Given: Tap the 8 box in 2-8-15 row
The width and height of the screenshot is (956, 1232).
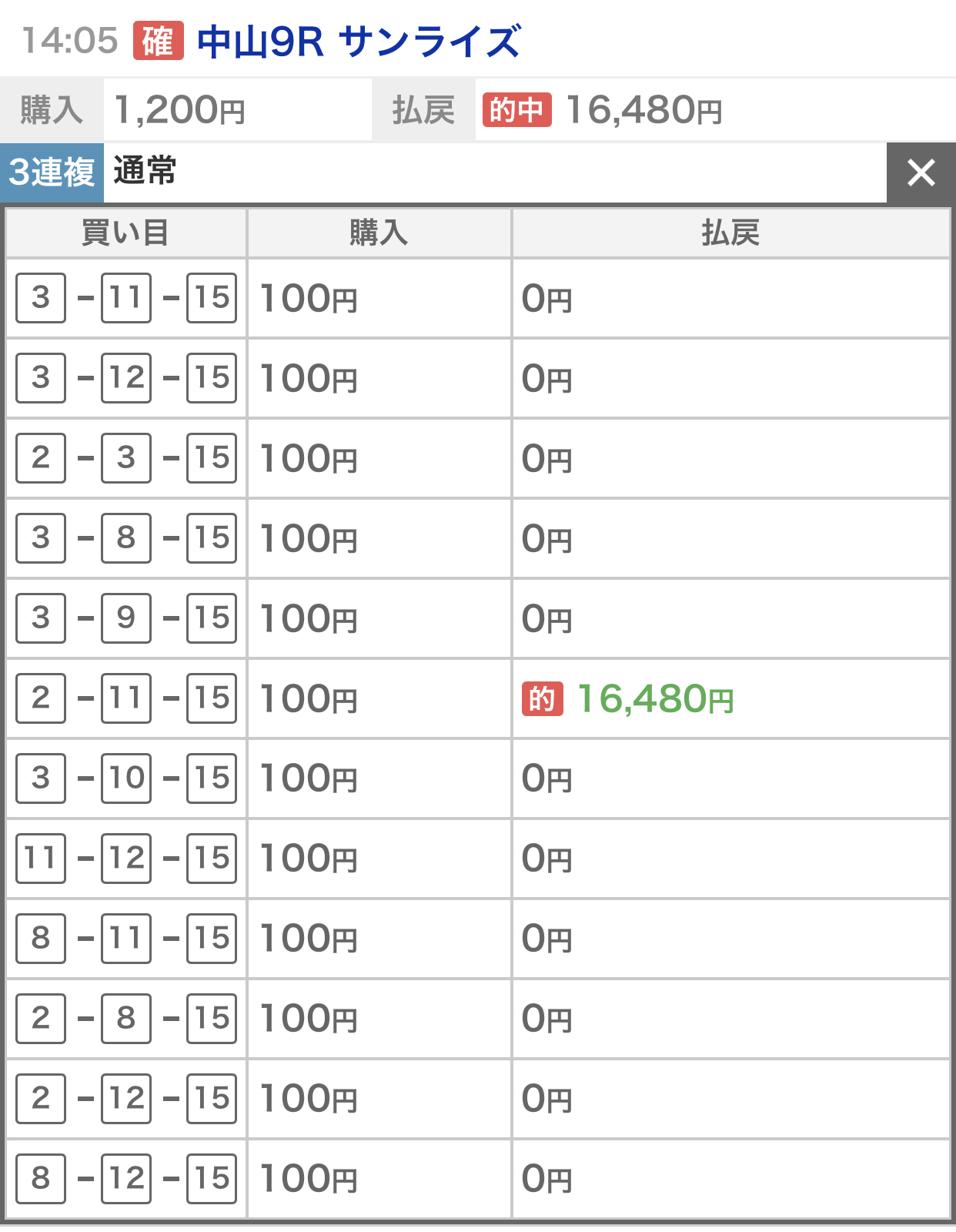Looking at the screenshot, I should [125, 1019].
